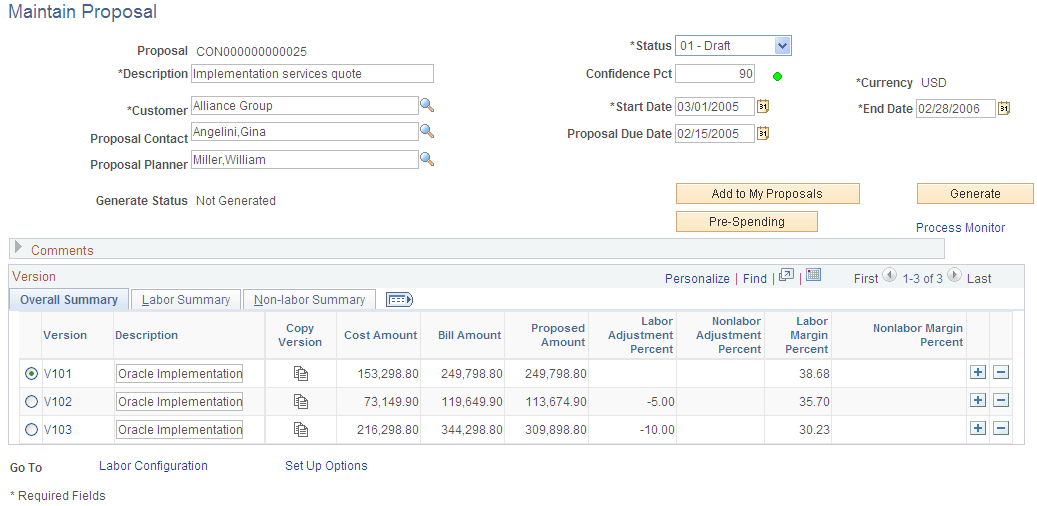This screenshot has width=1037, height=506.
Task: Add row after V102
Action: pos(977,400)
